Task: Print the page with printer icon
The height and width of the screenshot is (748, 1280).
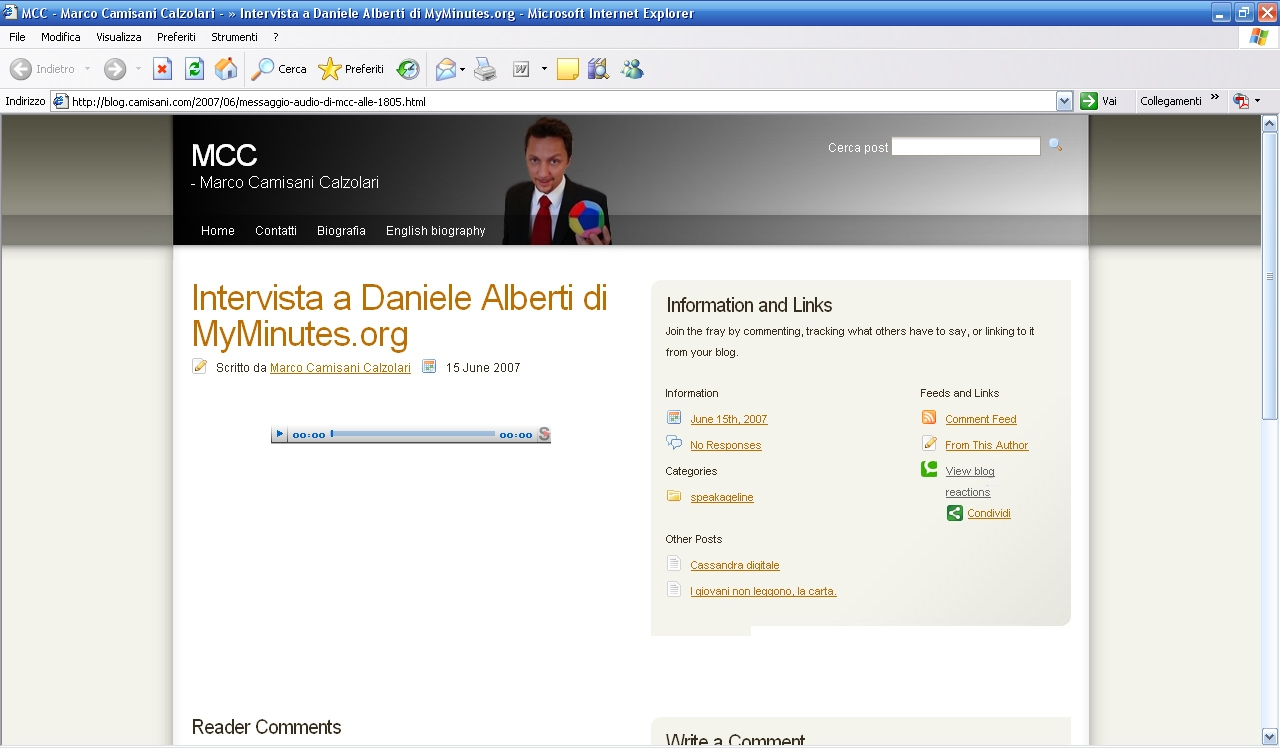Action: (x=485, y=69)
